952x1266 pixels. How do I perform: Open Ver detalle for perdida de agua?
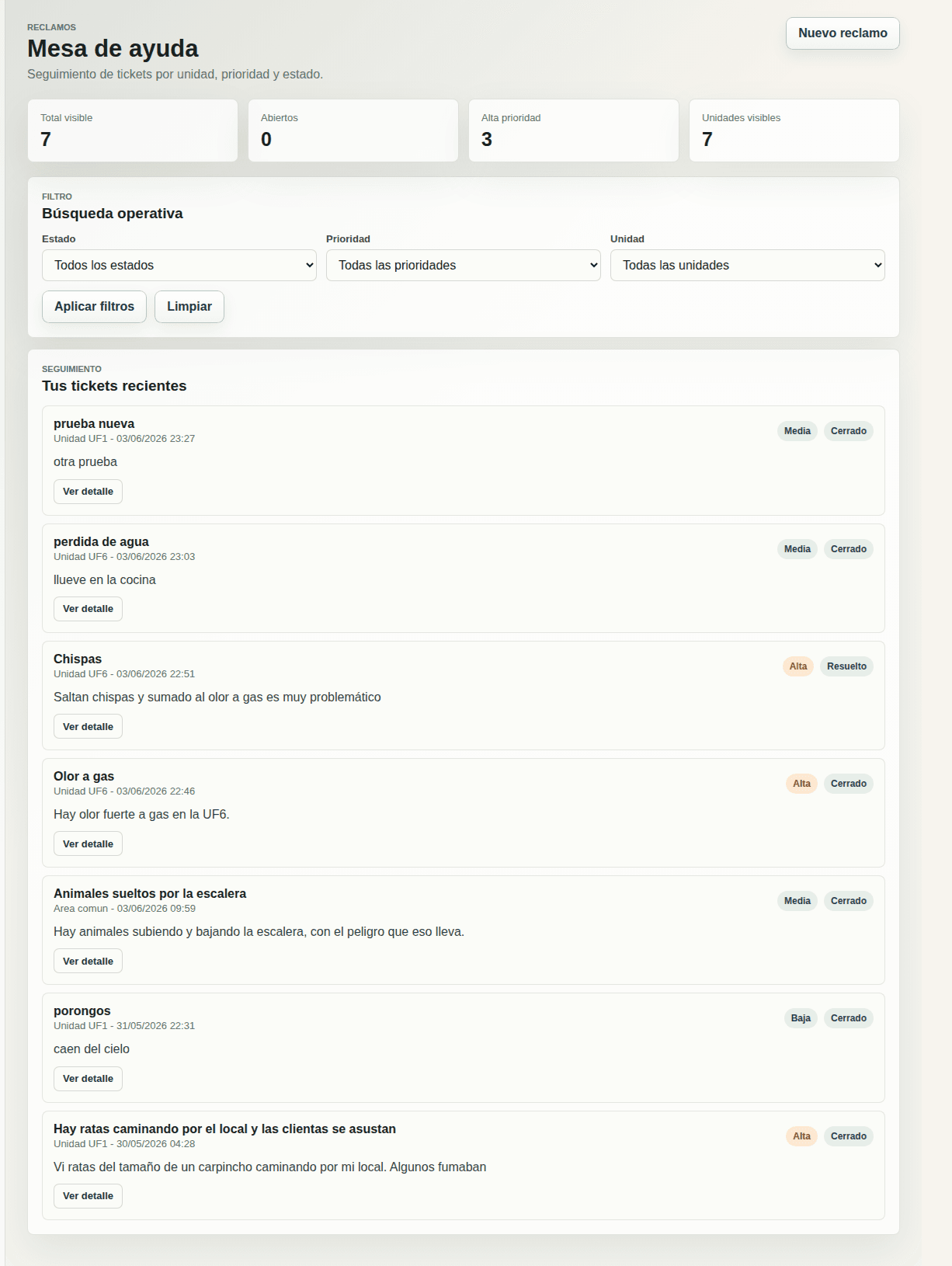(88, 609)
